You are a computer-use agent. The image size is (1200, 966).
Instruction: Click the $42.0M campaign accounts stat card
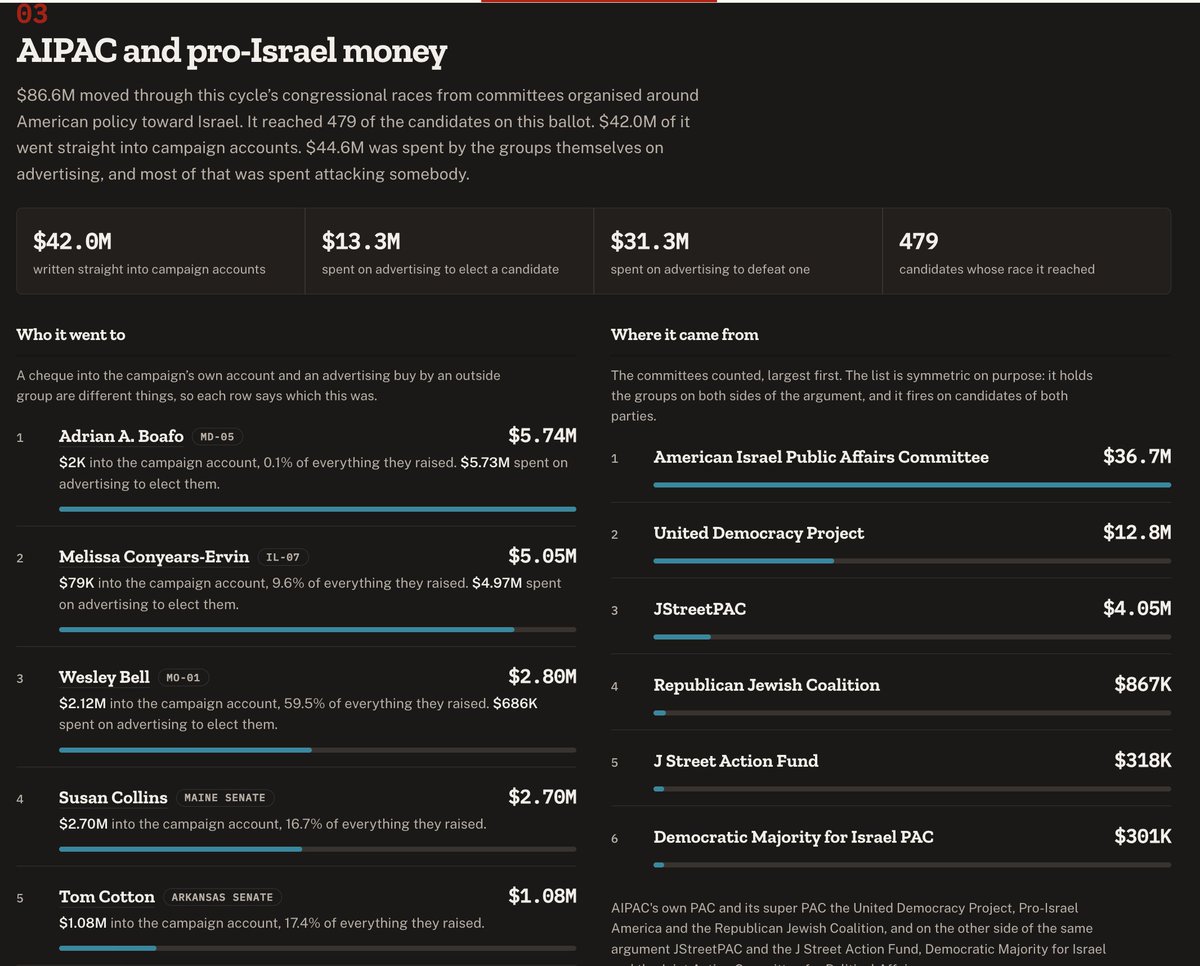point(161,251)
